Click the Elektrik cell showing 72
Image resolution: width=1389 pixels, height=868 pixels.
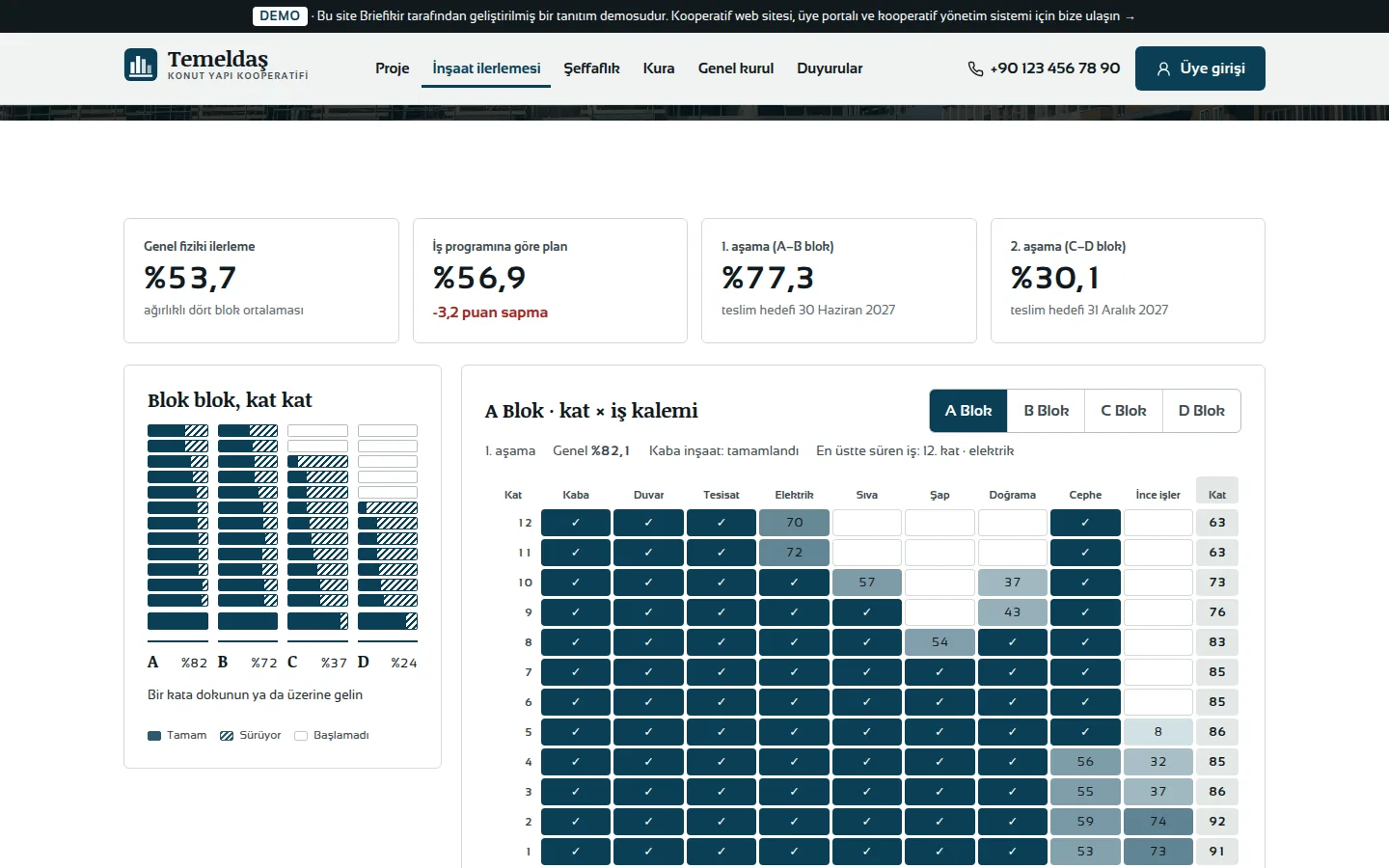[794, 553]
